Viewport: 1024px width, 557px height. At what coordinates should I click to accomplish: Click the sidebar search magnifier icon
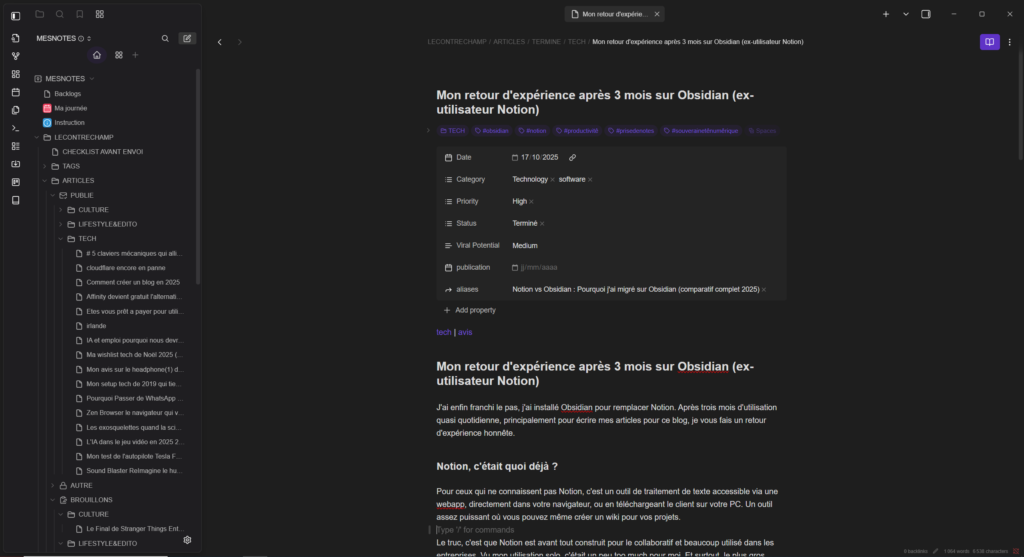pos(165,39)
